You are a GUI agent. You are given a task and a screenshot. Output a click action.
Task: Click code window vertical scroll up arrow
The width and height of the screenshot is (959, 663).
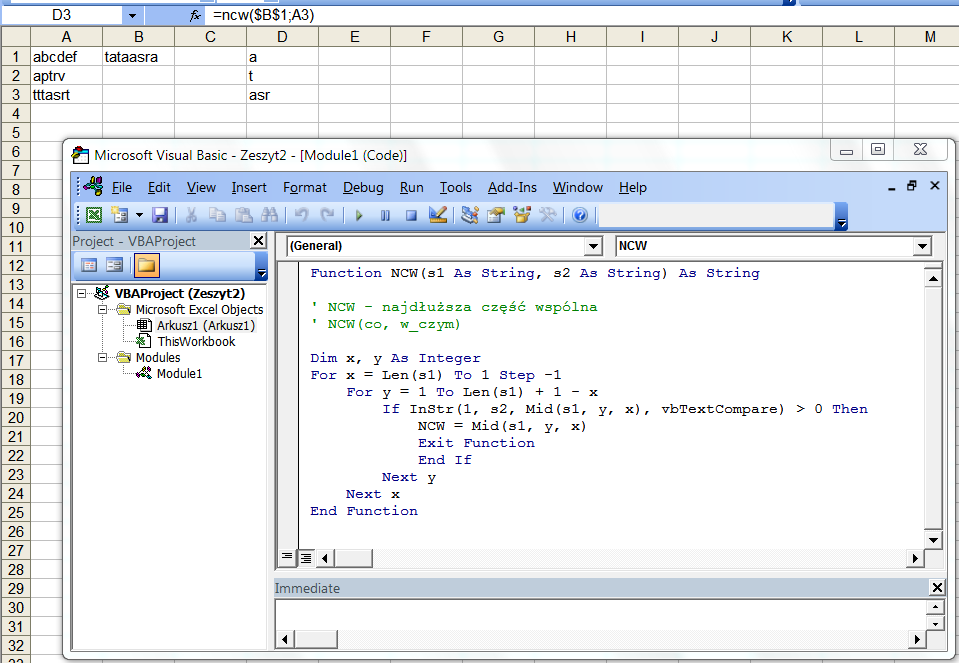pyautogui.click(x=933, y=279)
